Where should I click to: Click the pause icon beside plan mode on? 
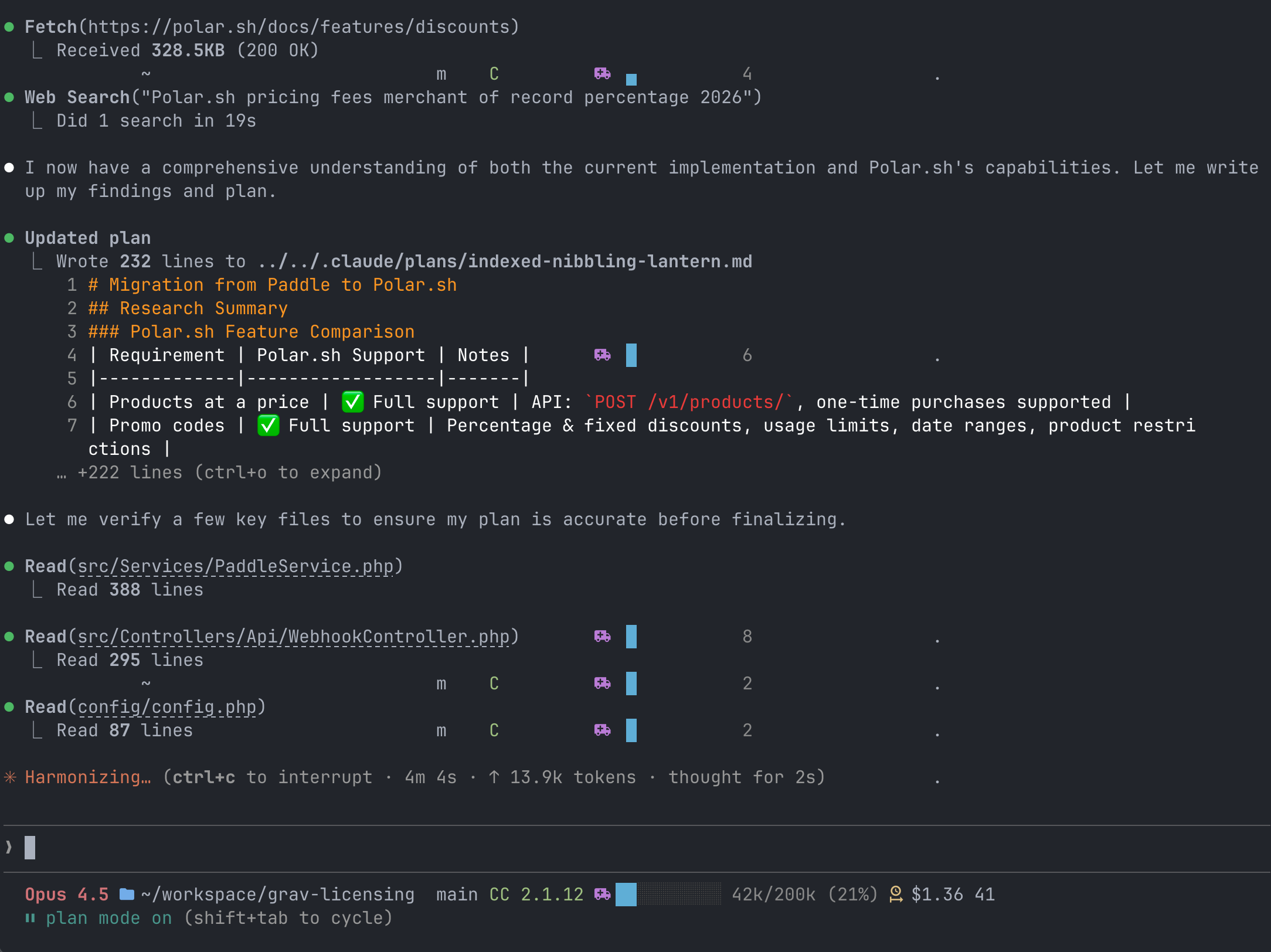30,918
